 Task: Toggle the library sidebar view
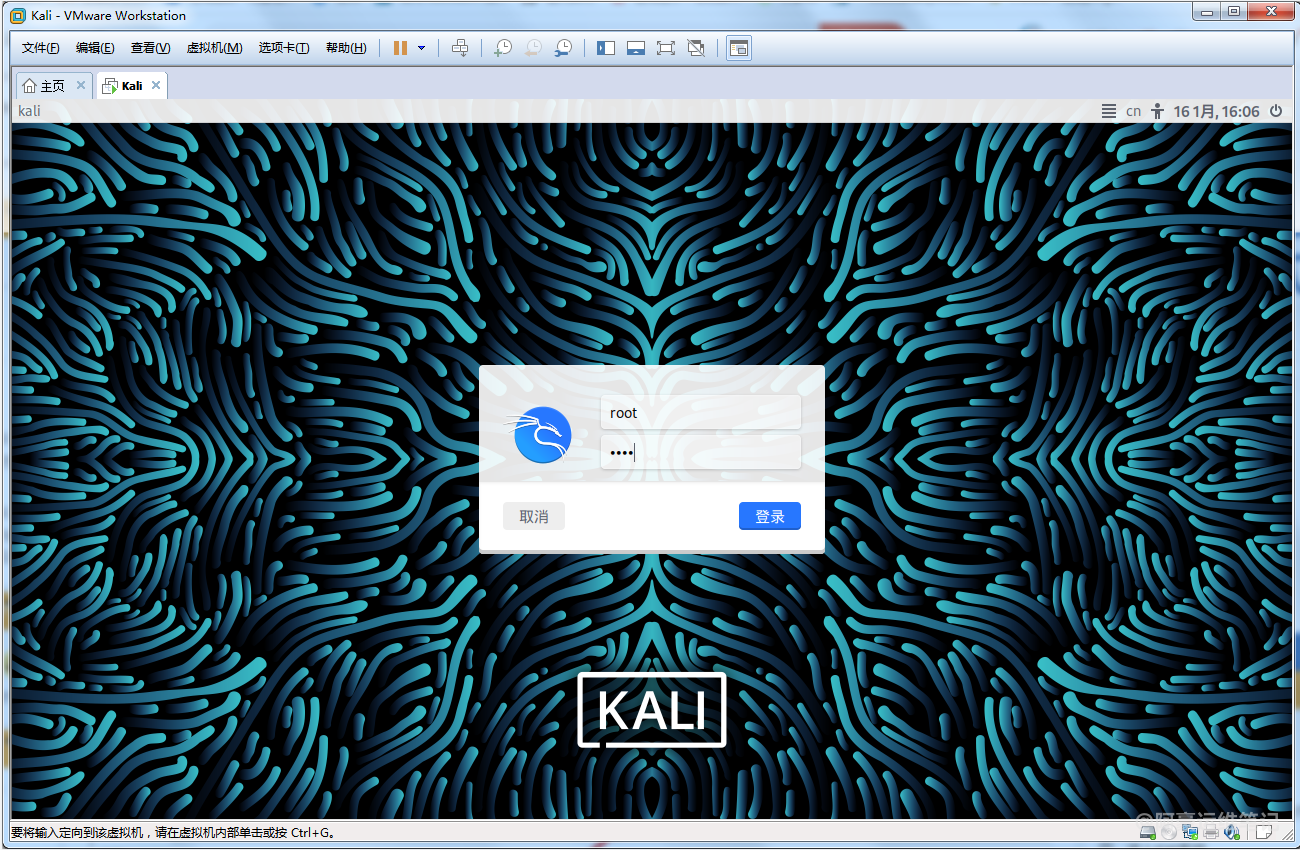click(605, 48)
